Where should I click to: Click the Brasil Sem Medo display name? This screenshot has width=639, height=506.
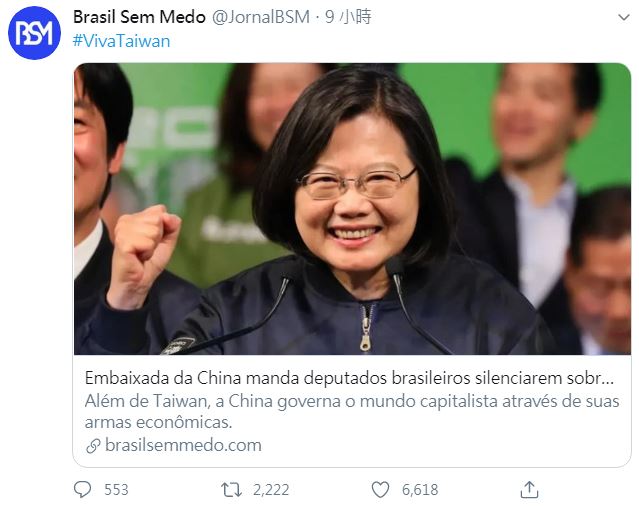tap(139, 17)
